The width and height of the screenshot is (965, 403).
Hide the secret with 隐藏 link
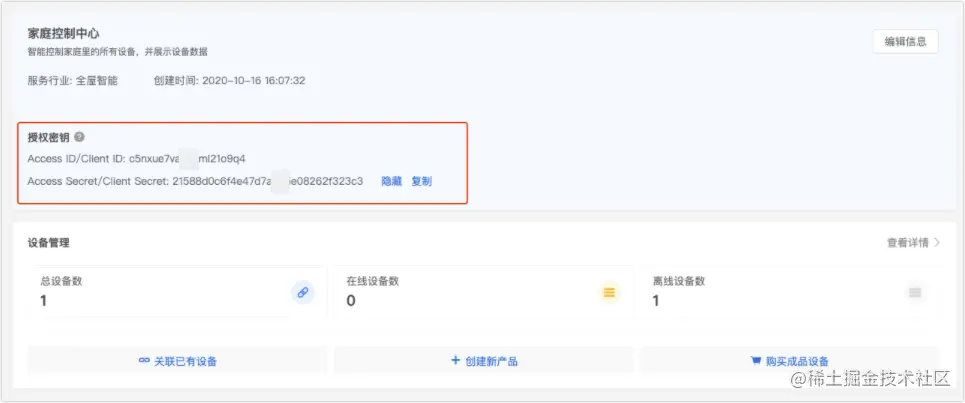pos(391,182)
